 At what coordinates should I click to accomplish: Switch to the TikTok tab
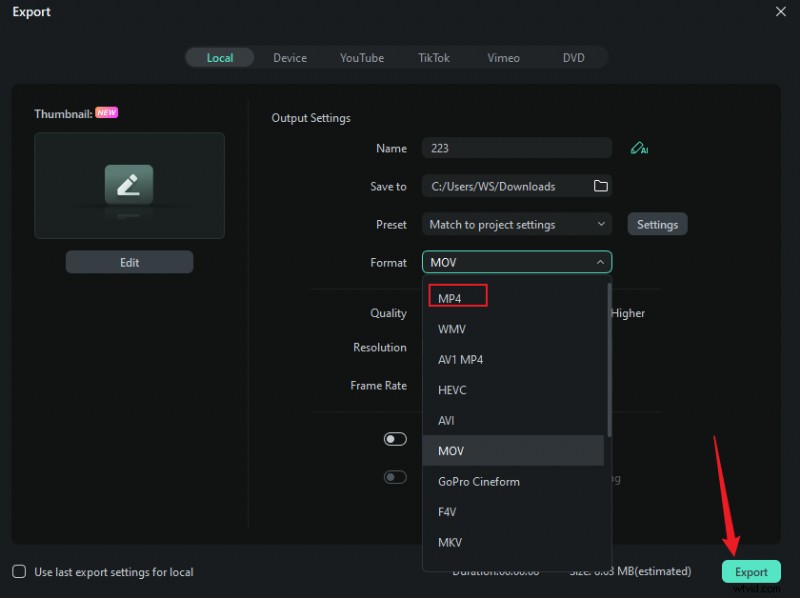pos(433,57)
